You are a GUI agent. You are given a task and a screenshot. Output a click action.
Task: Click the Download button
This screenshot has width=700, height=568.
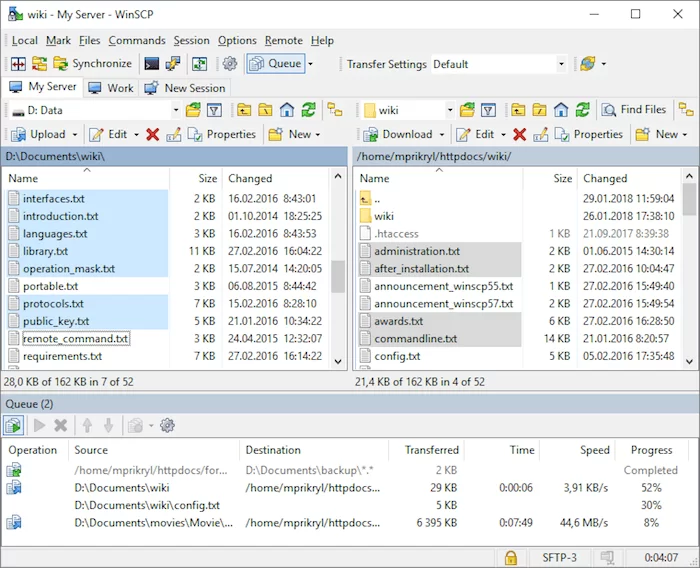click(398, 134)
